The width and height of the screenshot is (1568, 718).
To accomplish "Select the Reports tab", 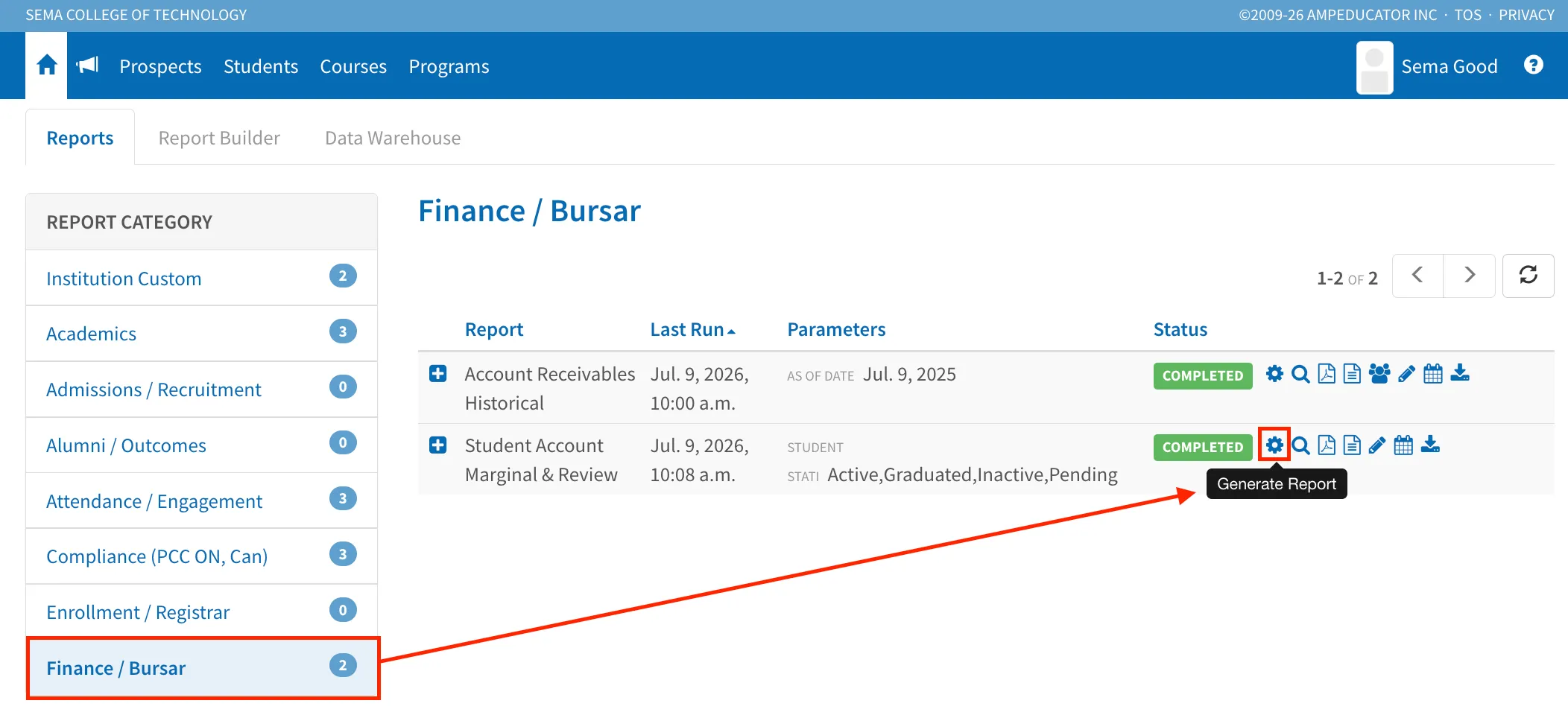I will click(80, 138).
